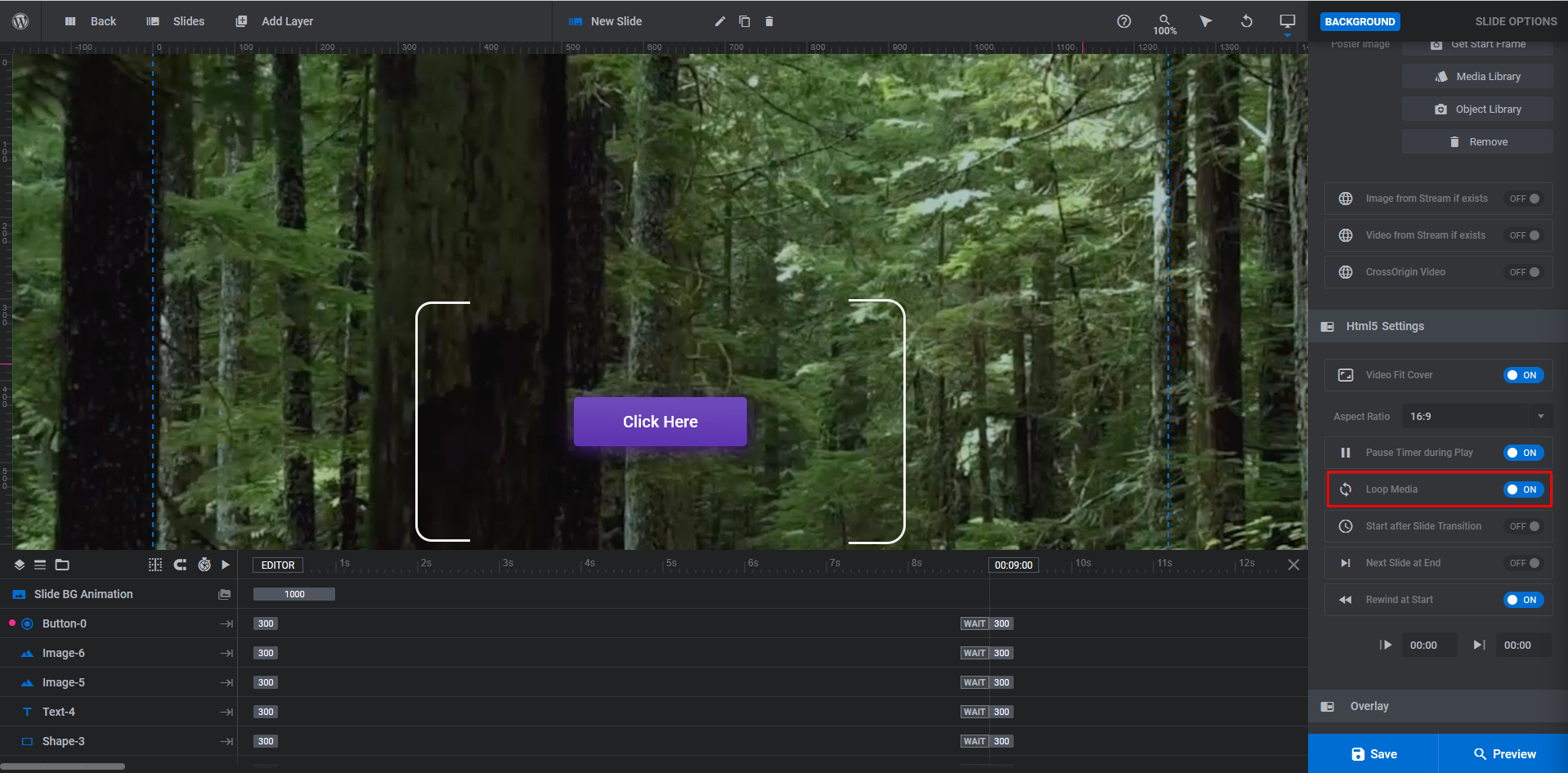Select the Slide BG Animation row
Image resolution: width=1568 pixels, height=773 pixels.
119,594
